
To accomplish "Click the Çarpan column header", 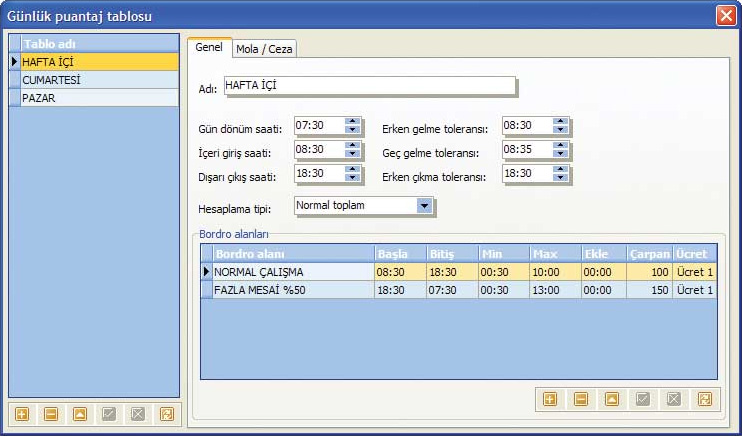I will pyautogui.click(x=649, y=253).
